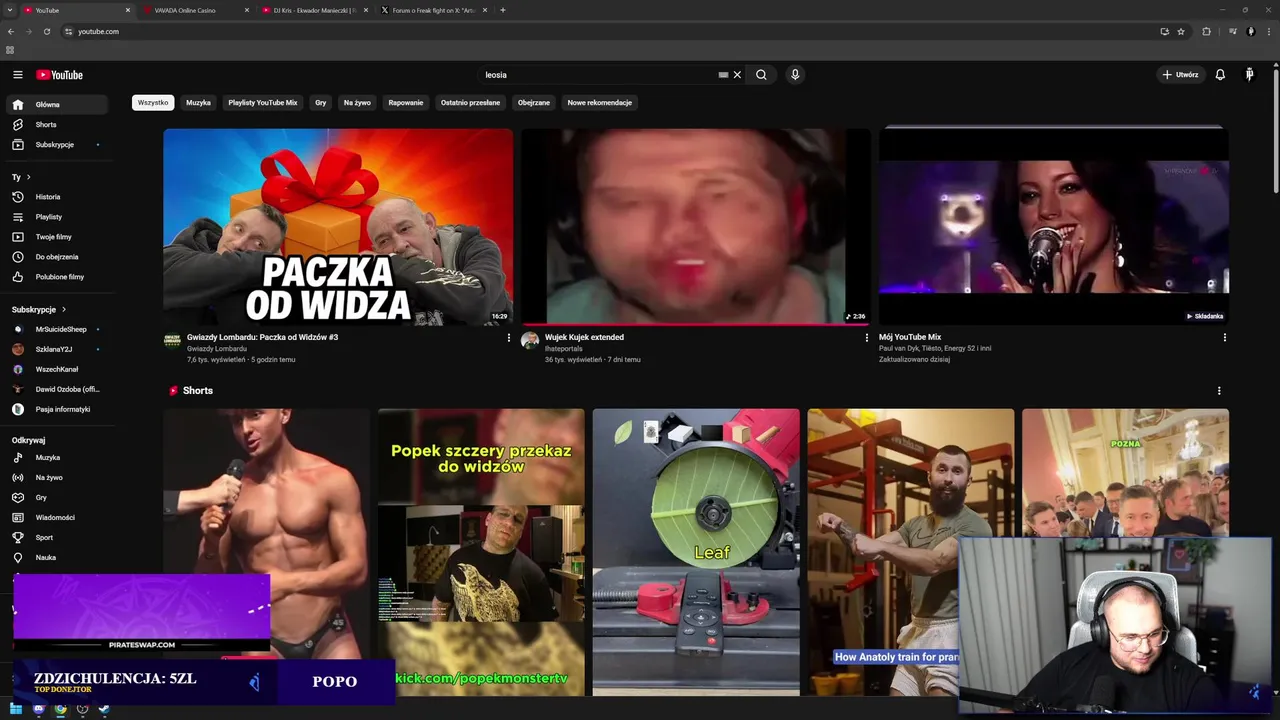Open WszechKanał subscription channel
The width and height of the screenshot is (1280, 720).
tap(57, 370)
